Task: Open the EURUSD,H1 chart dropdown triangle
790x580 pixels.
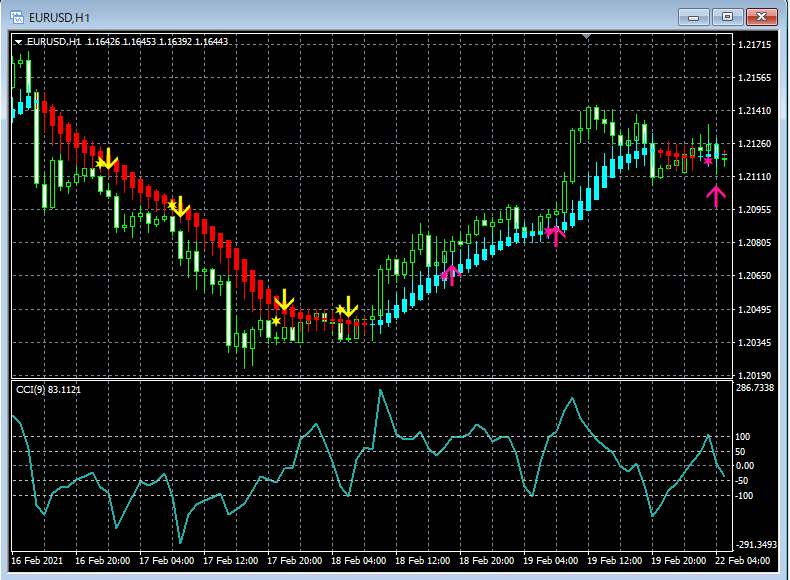Action: point(19,42)
